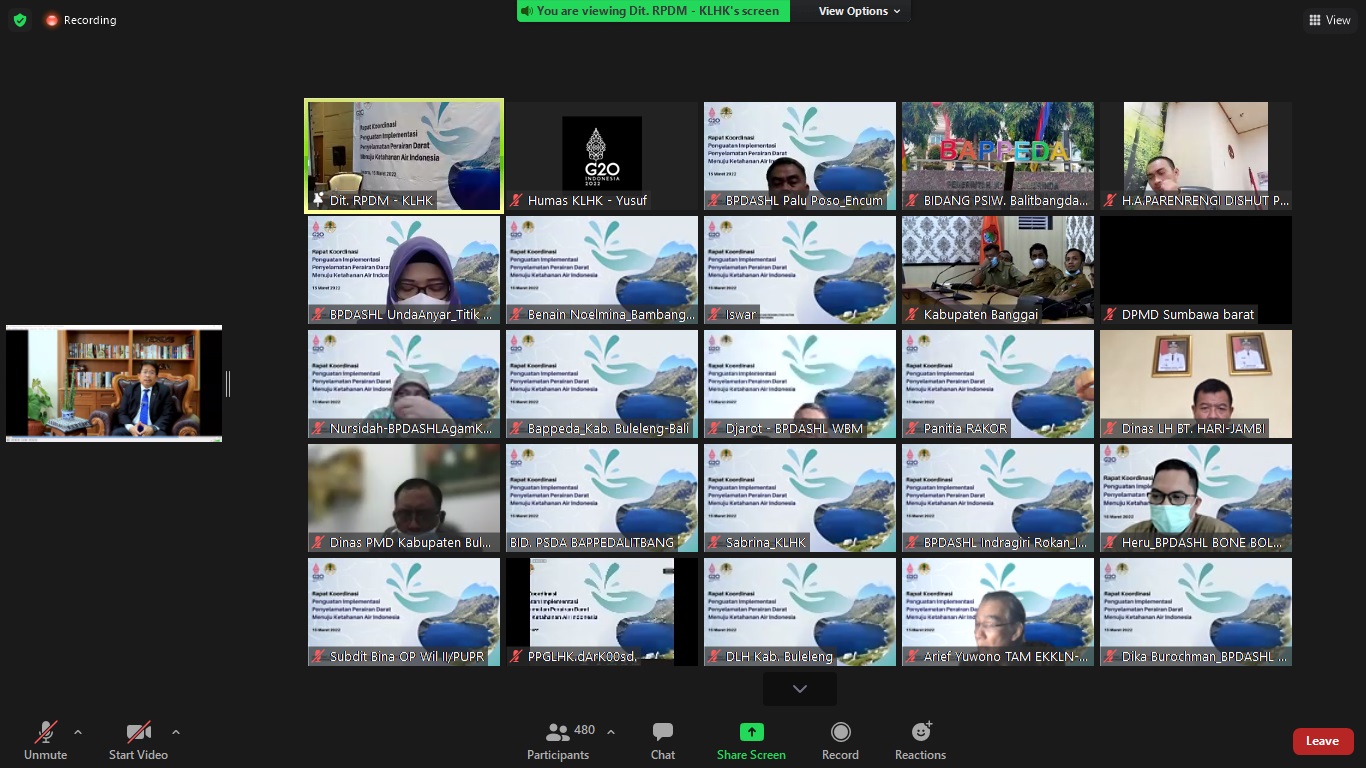
Task: Select the Kabupaten Banggai video tile
Action: (997, 270)
